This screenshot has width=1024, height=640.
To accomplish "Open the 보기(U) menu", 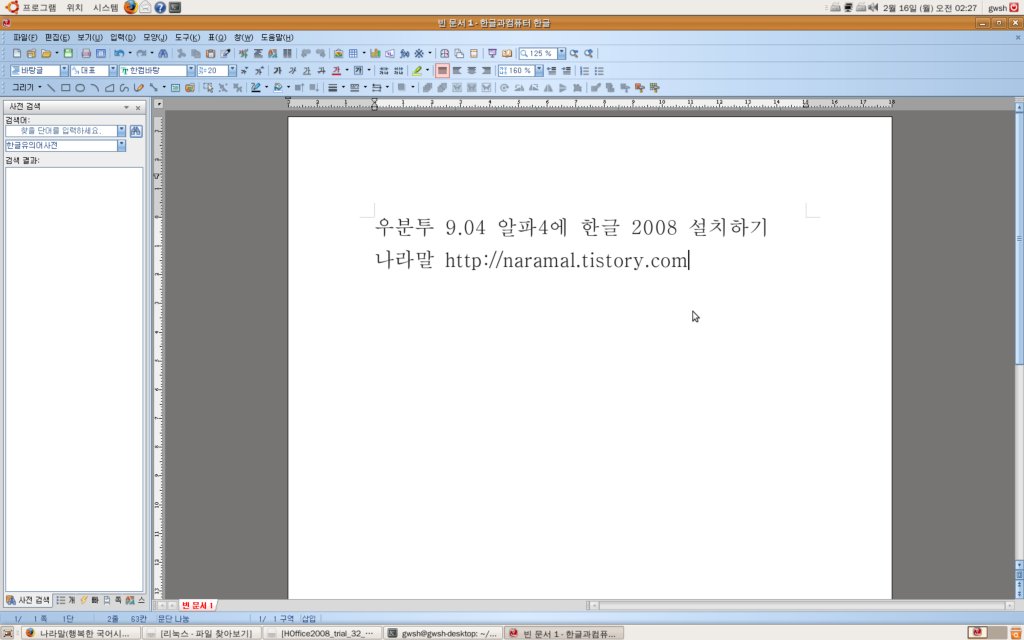I will pos(89,38).
